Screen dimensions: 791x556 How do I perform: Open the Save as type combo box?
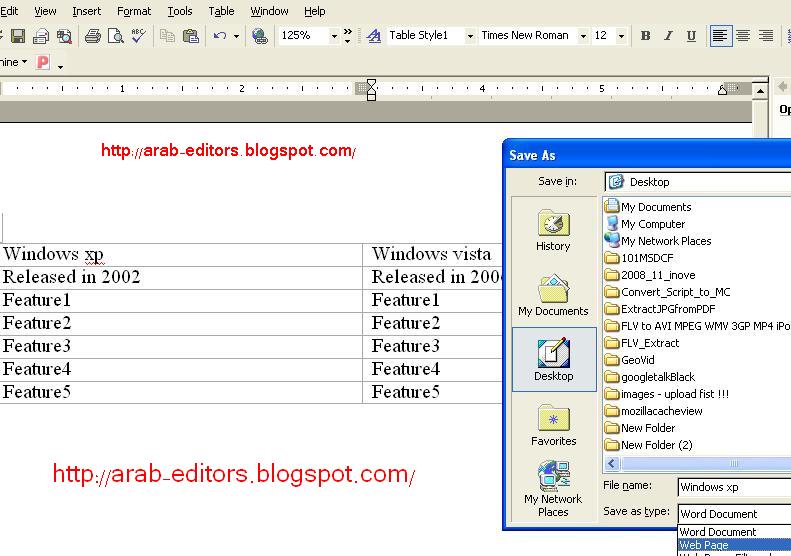coord(734,514)
